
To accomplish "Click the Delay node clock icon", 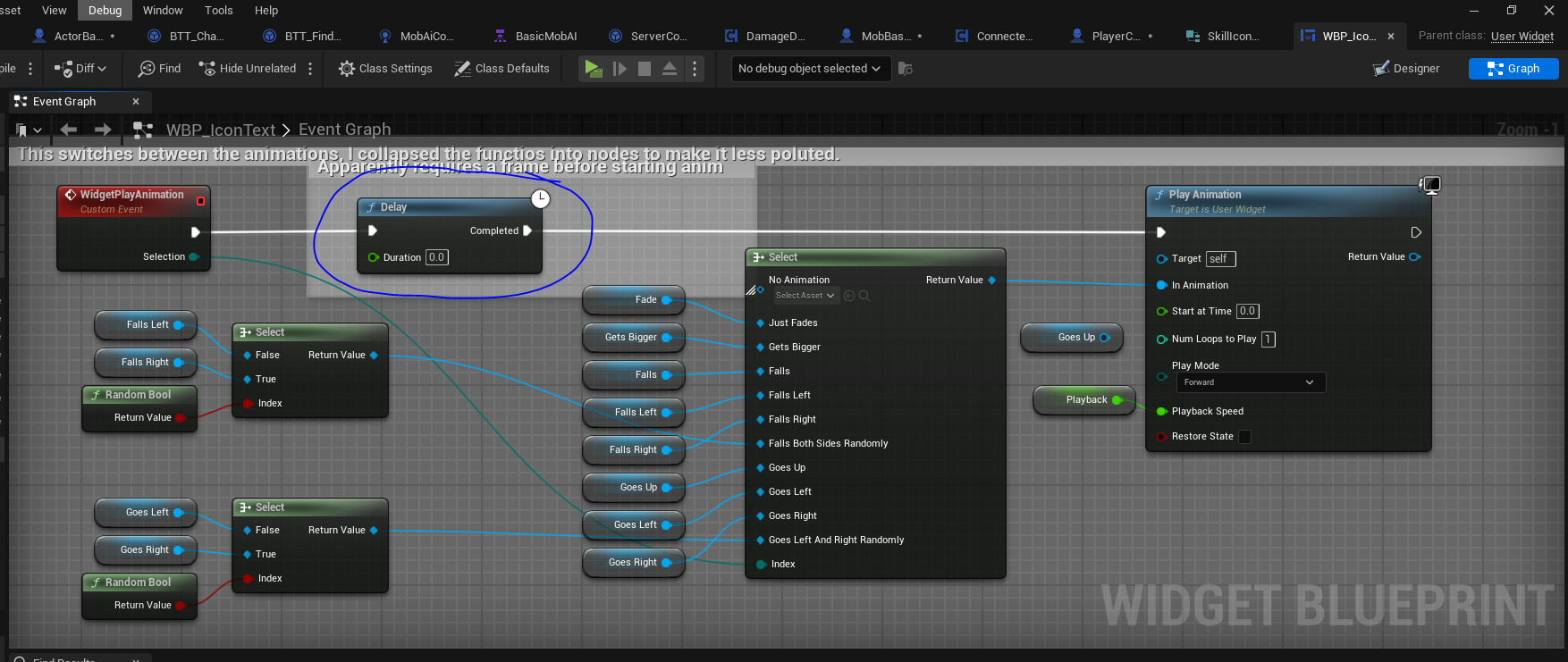I will (x=540, y=198).
